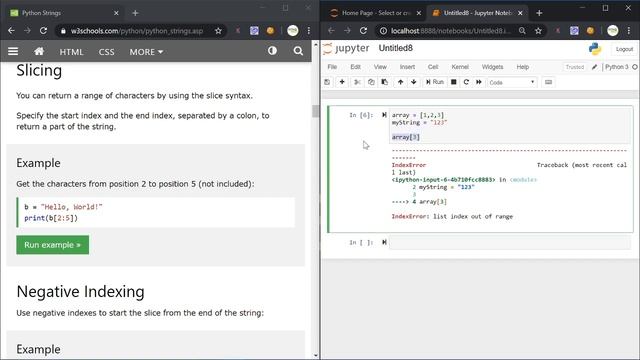Viewport: 640px width, 360px height.
Task: Select the Python Strings tab
Action: pyautogui.click(x=63, y=13)
